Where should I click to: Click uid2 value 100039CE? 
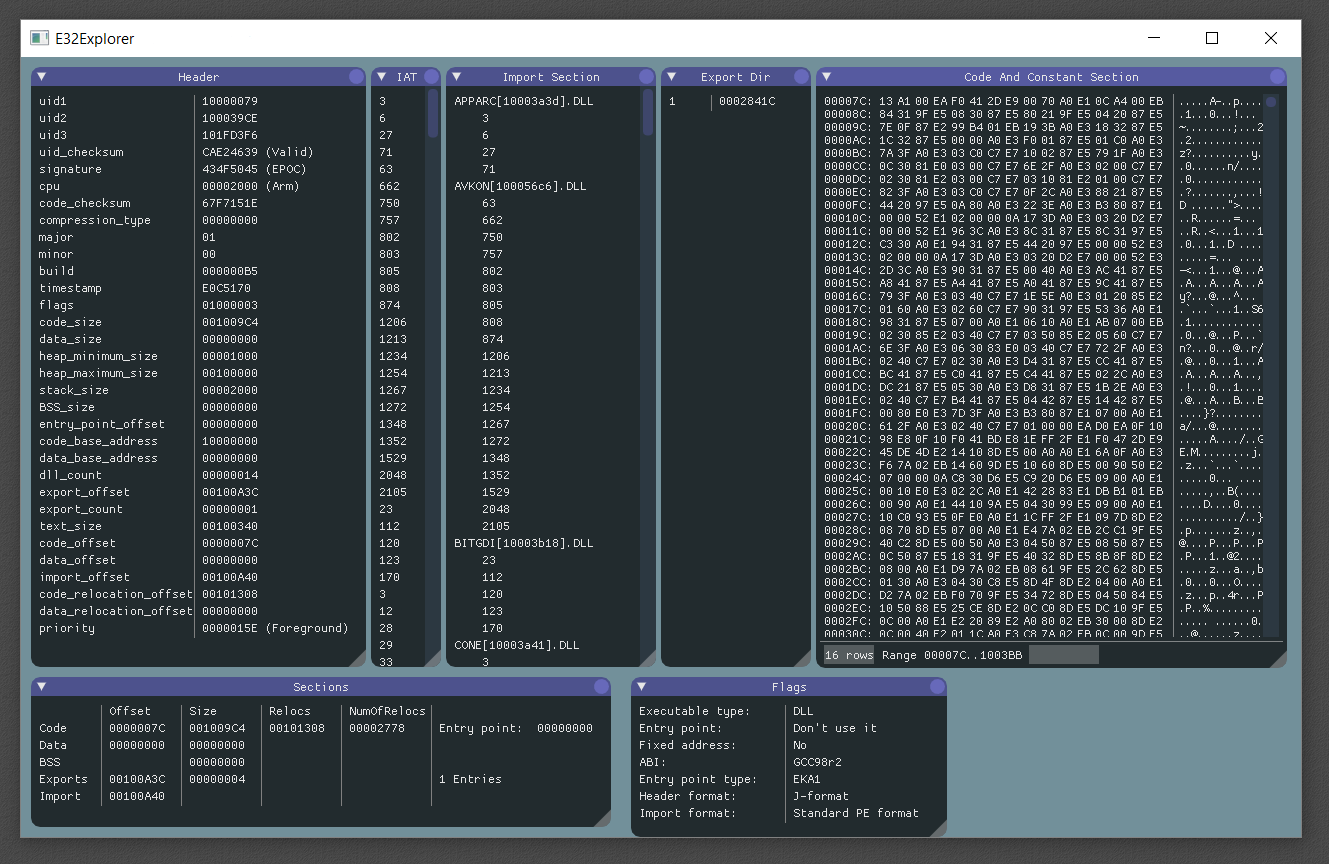[x=230, y=118]
